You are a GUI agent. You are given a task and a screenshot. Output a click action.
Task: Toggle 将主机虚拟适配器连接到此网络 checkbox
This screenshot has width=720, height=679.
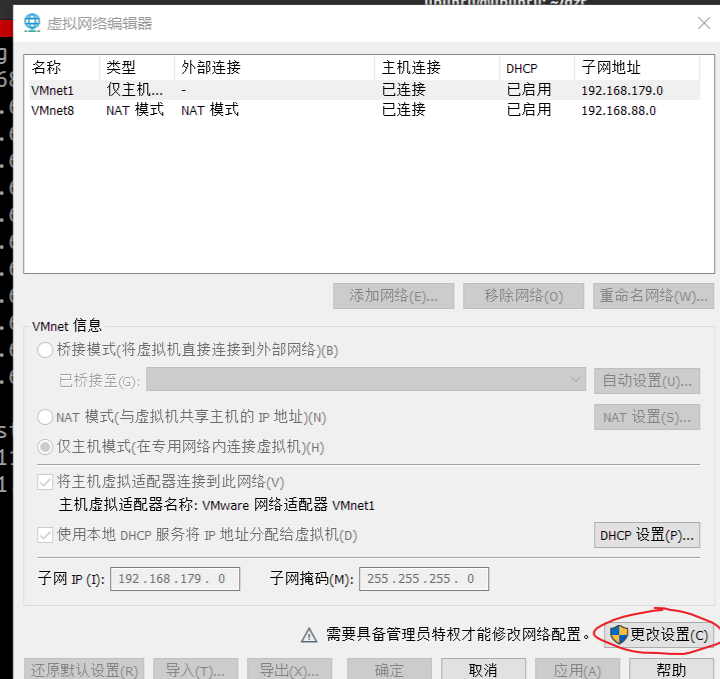tap(45, 482)
